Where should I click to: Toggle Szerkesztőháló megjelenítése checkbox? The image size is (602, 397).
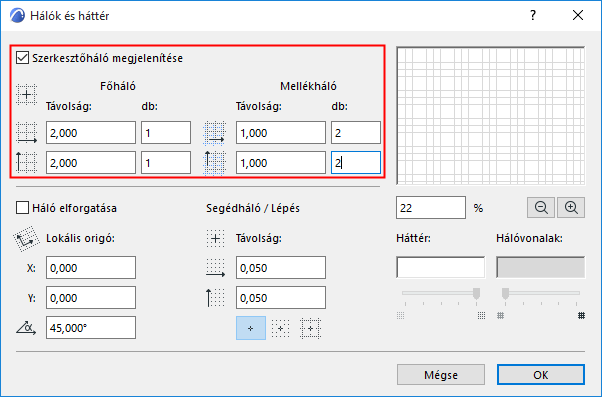[x=23, y=58]
